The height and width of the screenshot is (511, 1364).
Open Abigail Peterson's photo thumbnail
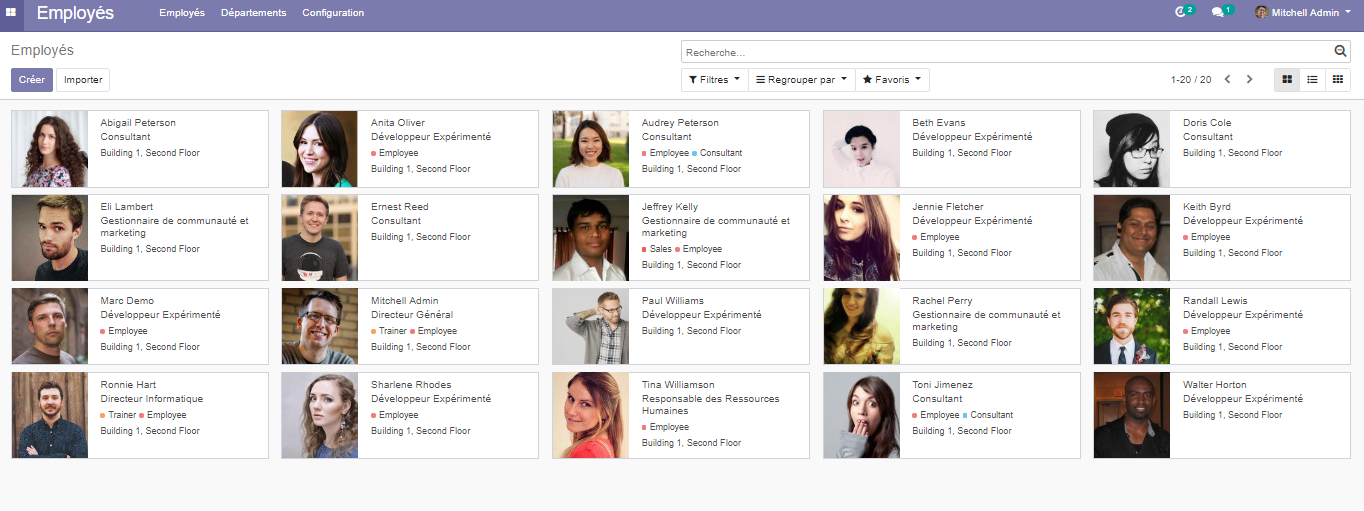tap(50, 149)
